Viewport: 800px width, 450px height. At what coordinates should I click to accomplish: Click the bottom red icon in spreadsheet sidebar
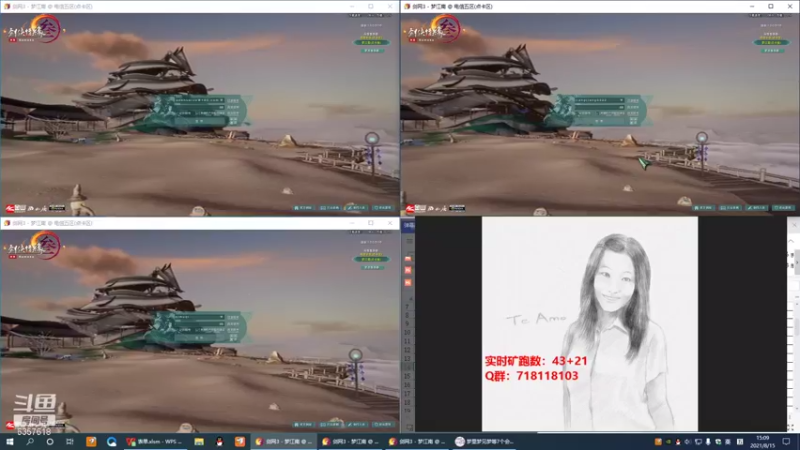pyautogui.click(x=408, y=282)
